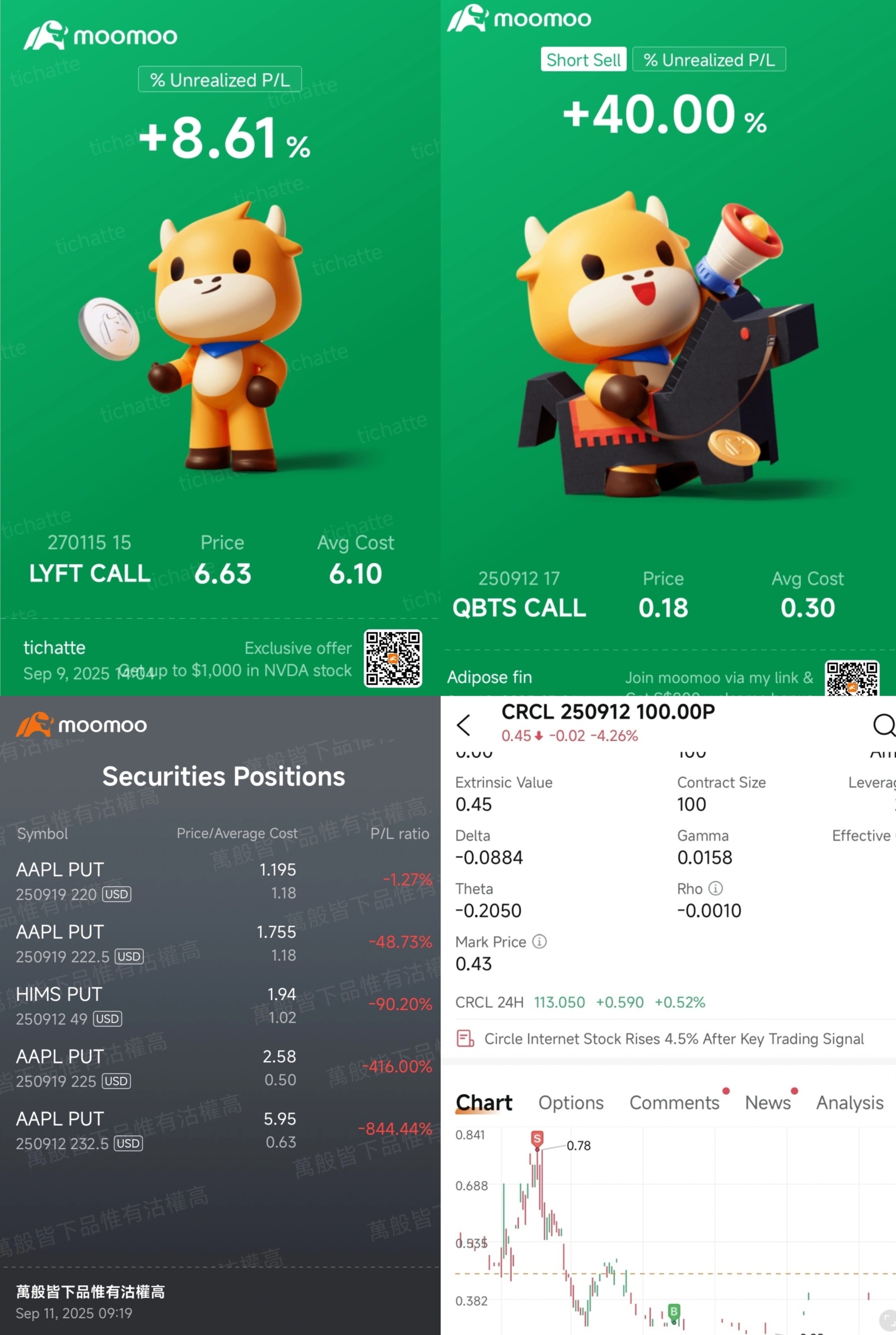Switch to the Options tab
Viewport: 896px width, 1335px height.
click(x=571, y=1102)
